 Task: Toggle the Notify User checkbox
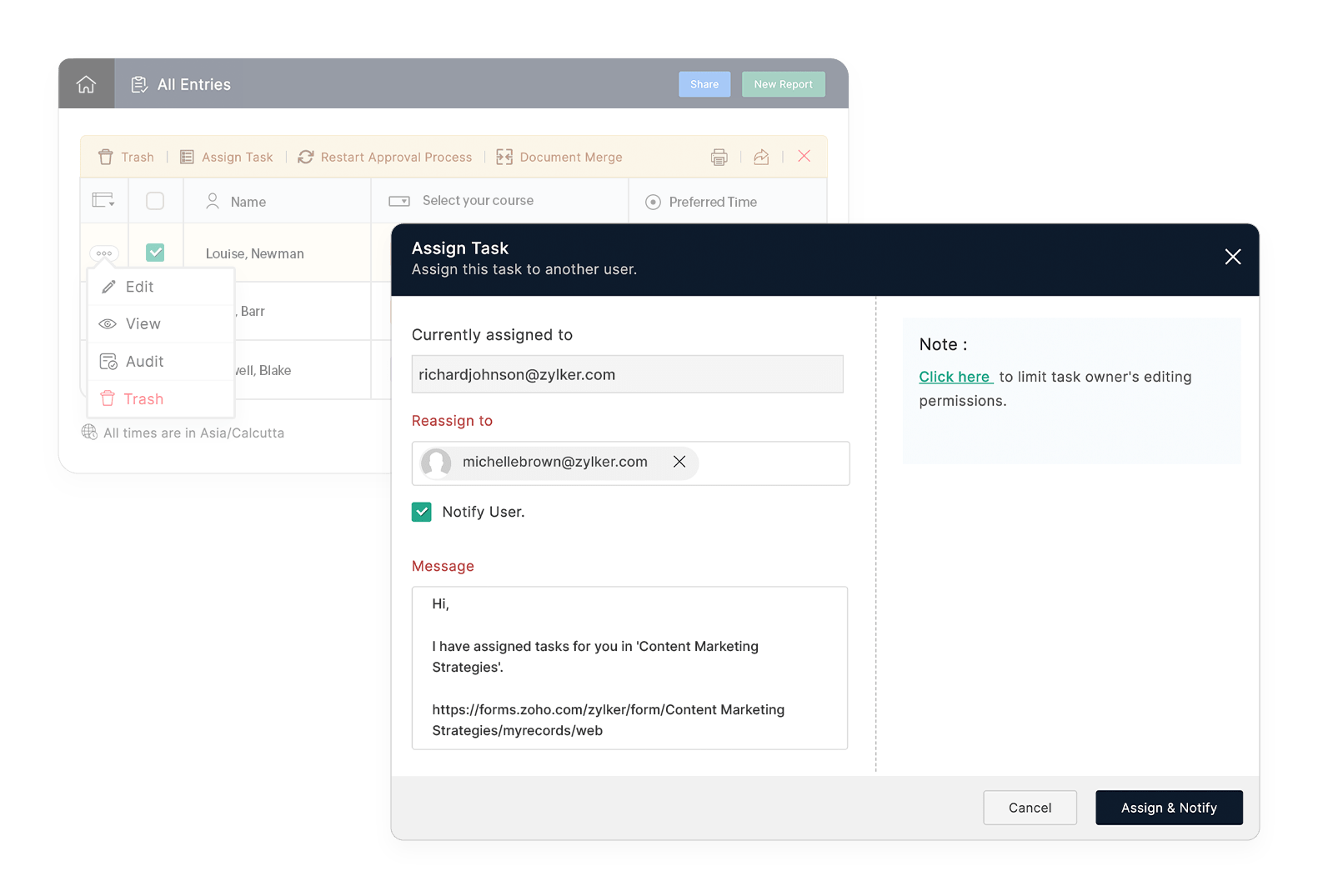pos(422,512)
